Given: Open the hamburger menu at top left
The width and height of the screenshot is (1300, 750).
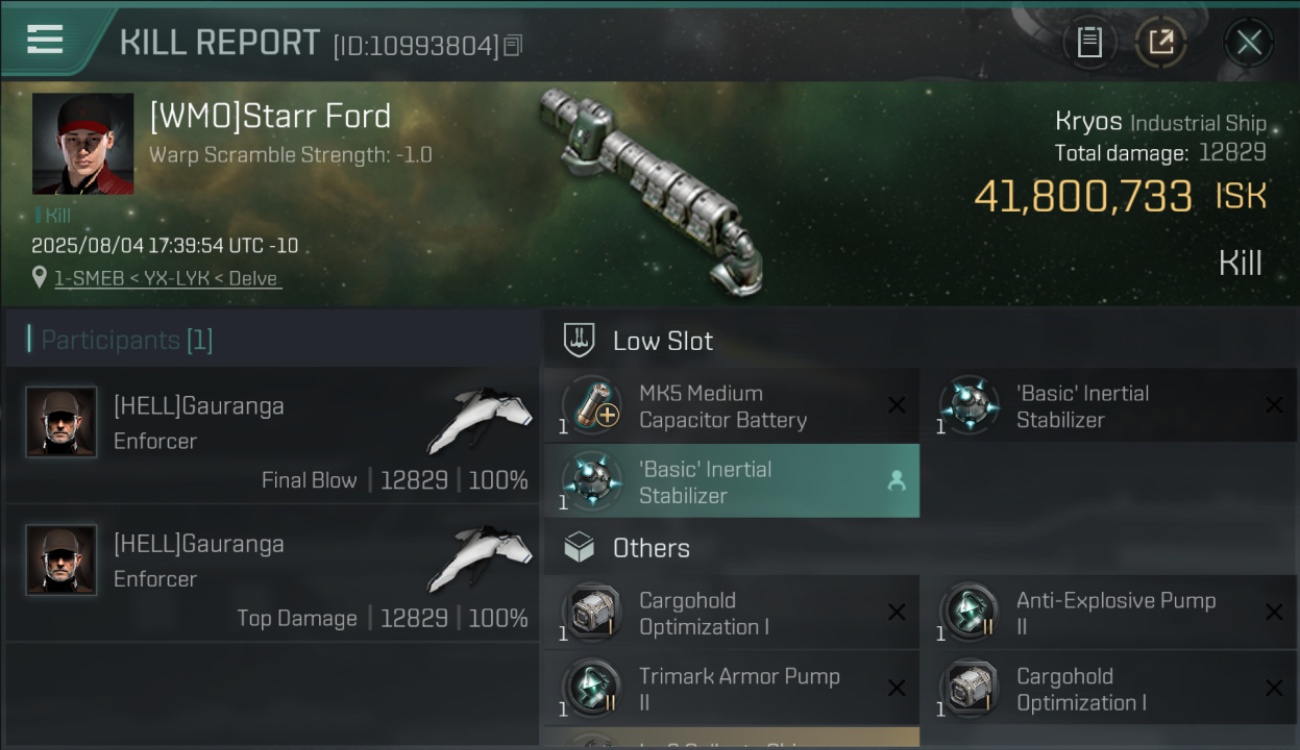Looking at the screenshot, I should click(45, 39).
